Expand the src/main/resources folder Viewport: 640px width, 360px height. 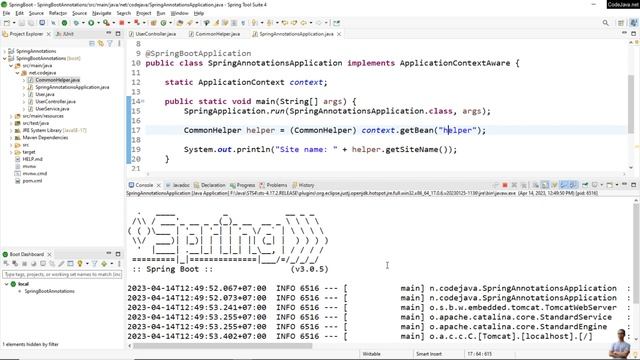11,116
